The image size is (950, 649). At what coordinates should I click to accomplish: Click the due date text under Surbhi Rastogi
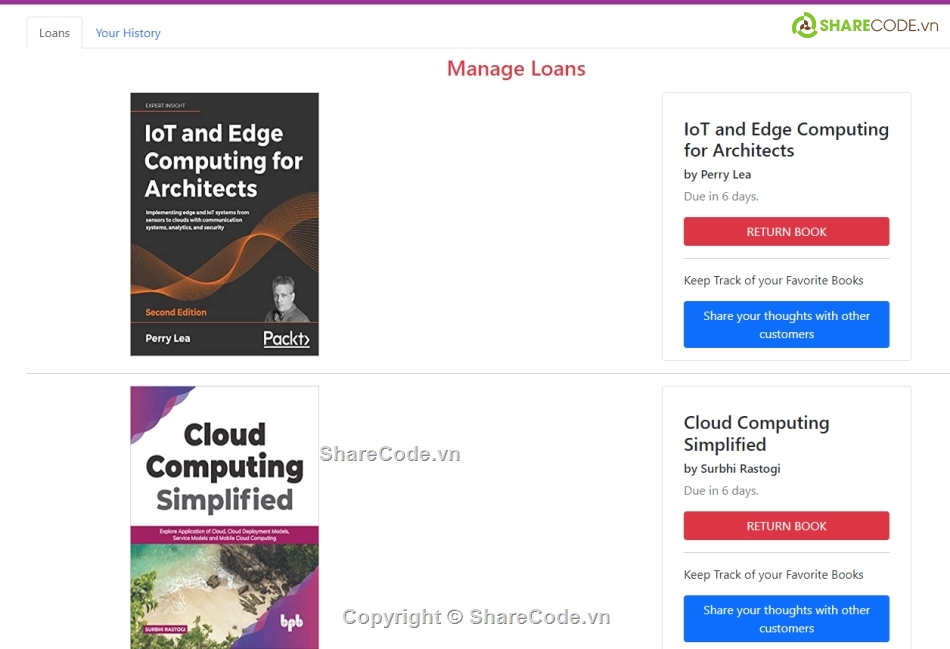[x=721, y=491]
